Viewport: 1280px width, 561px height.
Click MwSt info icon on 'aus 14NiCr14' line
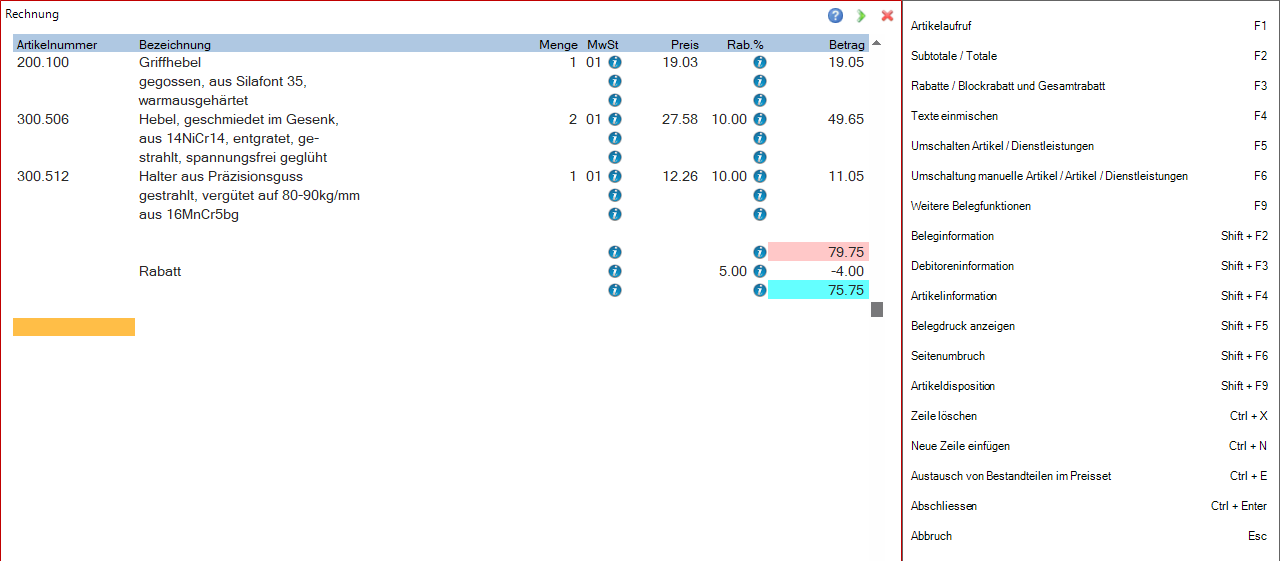click(x=615, y=138)
